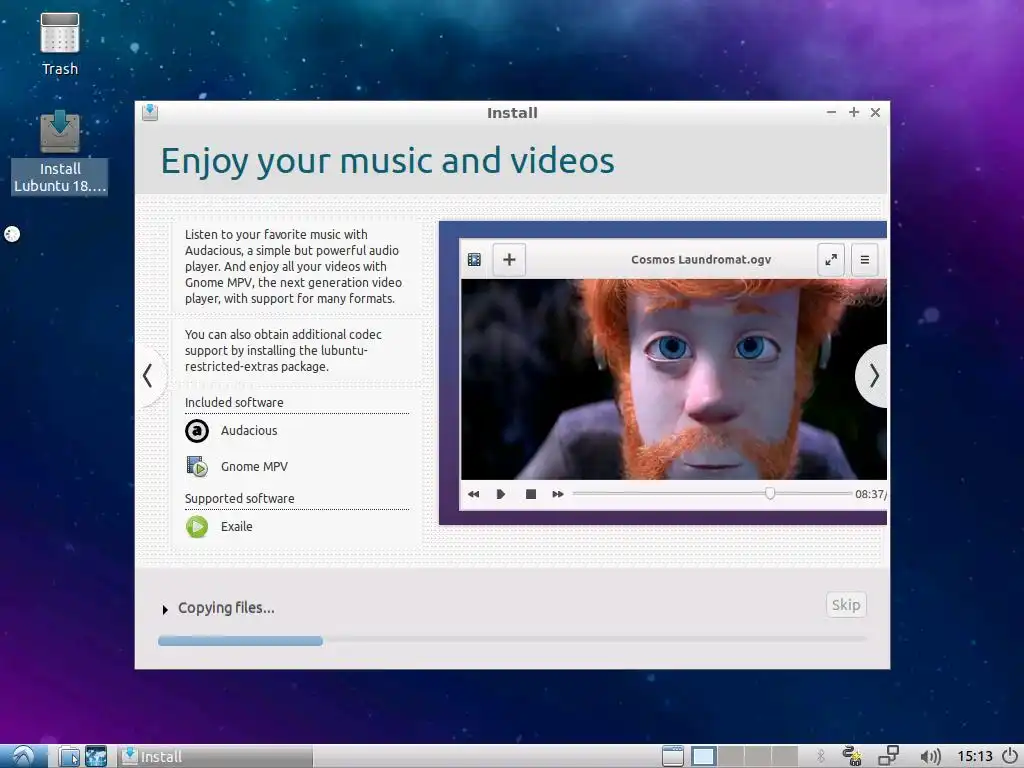1024x768 pixels.
Task: Advance to the next slide with the right arrow
Action: coord(872,376)
